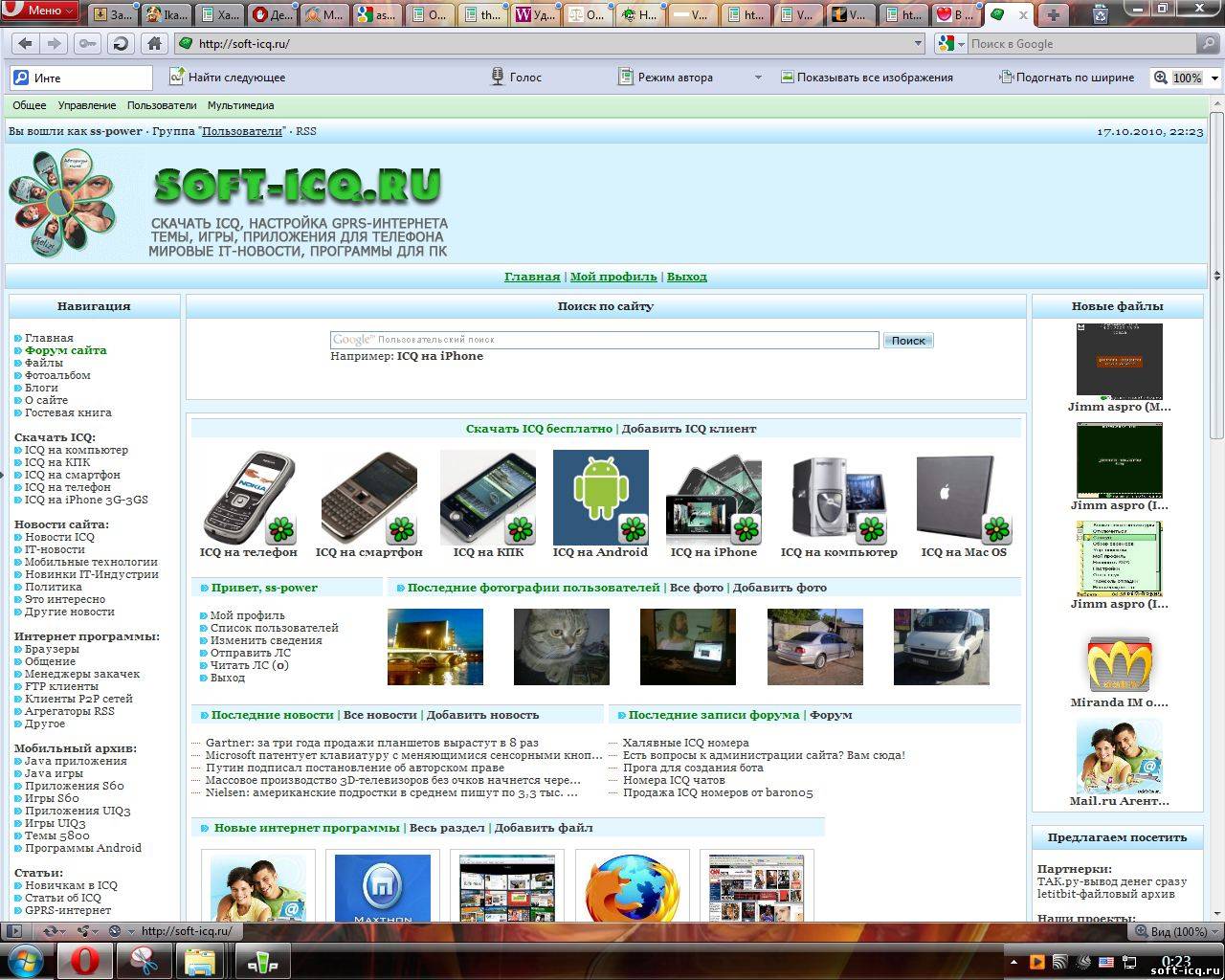Open Программы Android in navigation
1225x980 pixels.
(x=83, y=848)
